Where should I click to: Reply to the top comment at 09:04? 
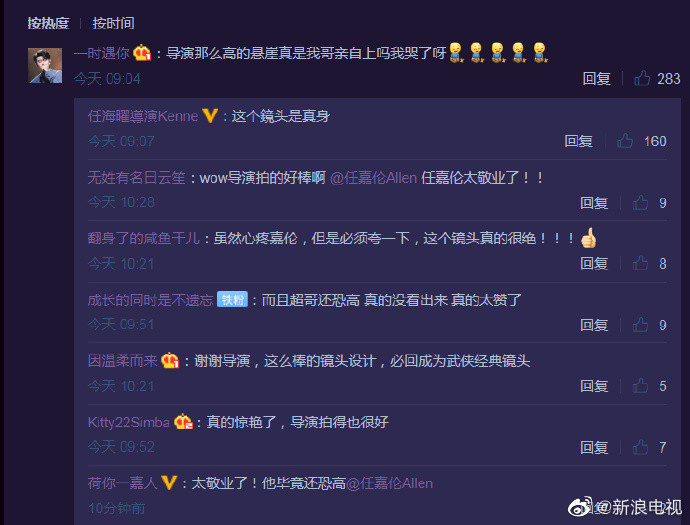pos(596,79)
